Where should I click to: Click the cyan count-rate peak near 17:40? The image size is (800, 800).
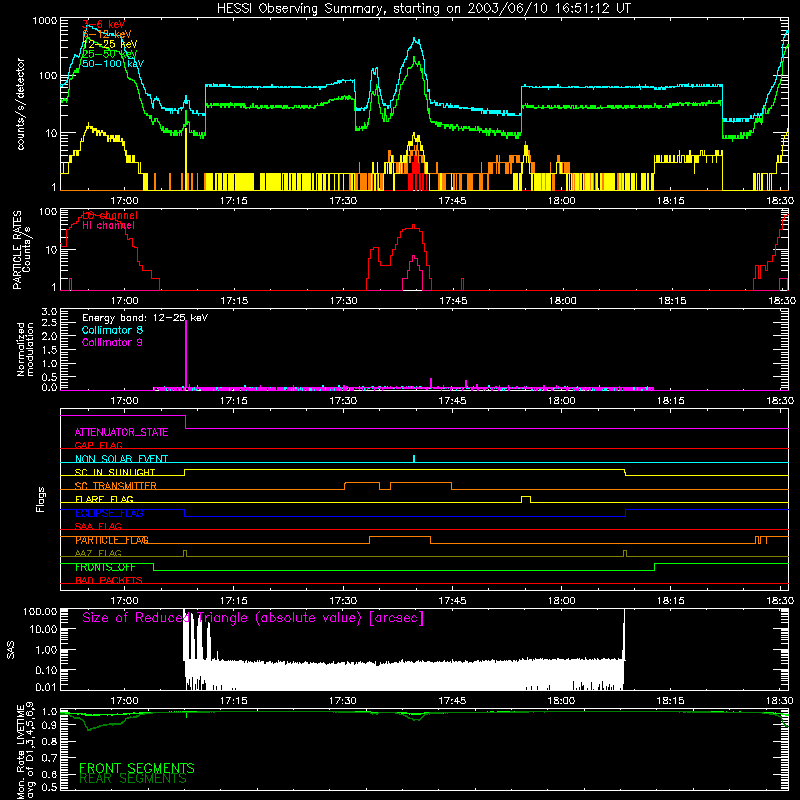pyautogui.click(x=415, y=39)
